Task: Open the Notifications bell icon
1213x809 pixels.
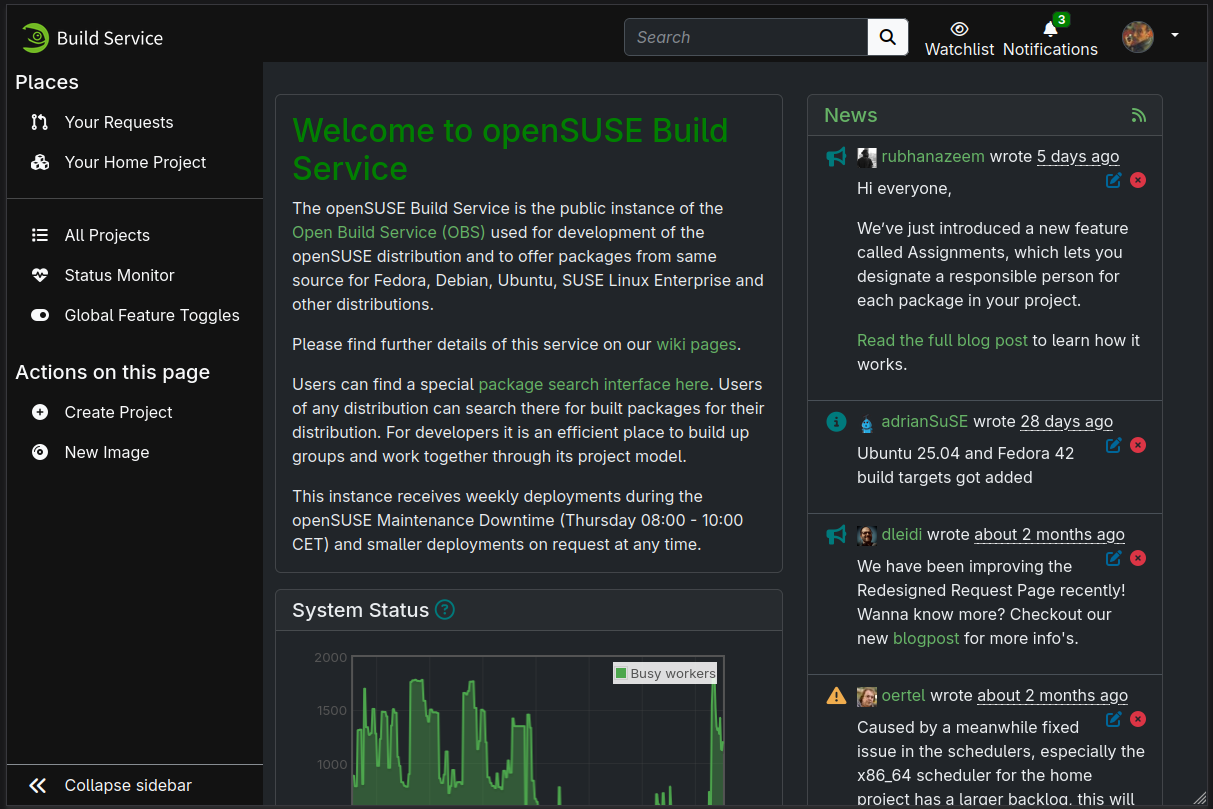Action: tap(1049, 29)
